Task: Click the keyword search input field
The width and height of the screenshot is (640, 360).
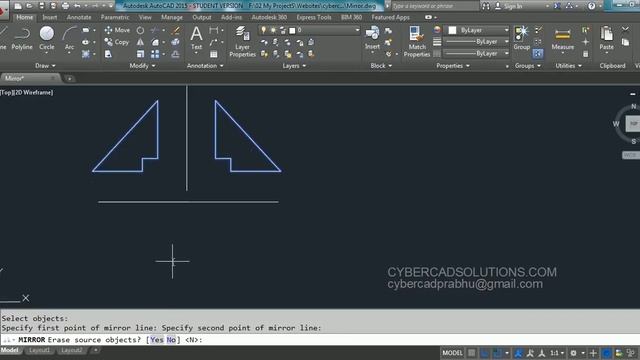Action: click(434, 6)
